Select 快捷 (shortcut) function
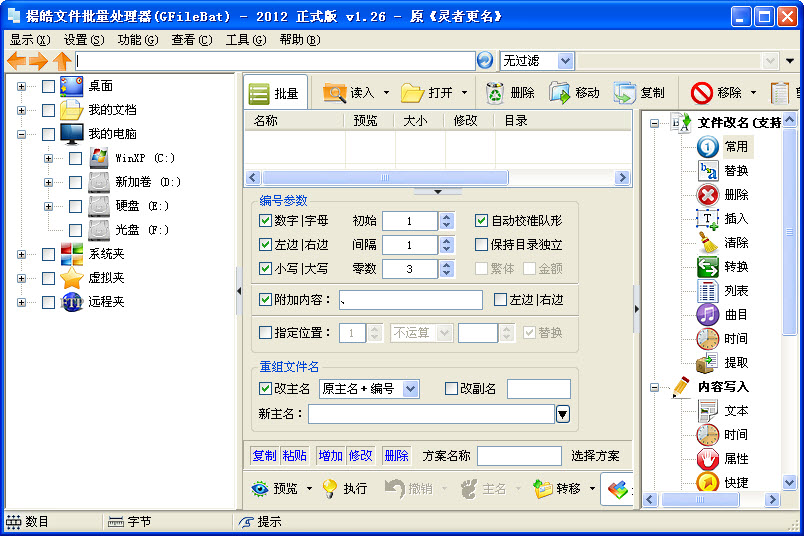 pyautogui.click(x=736, y=483)
